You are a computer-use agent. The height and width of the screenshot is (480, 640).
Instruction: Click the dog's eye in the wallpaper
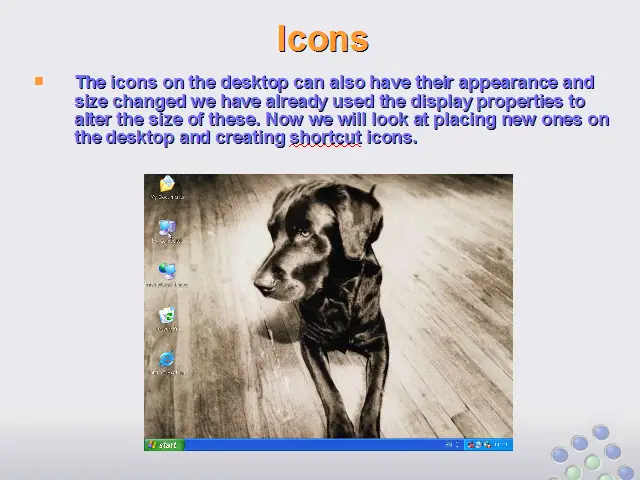[303, 232]
